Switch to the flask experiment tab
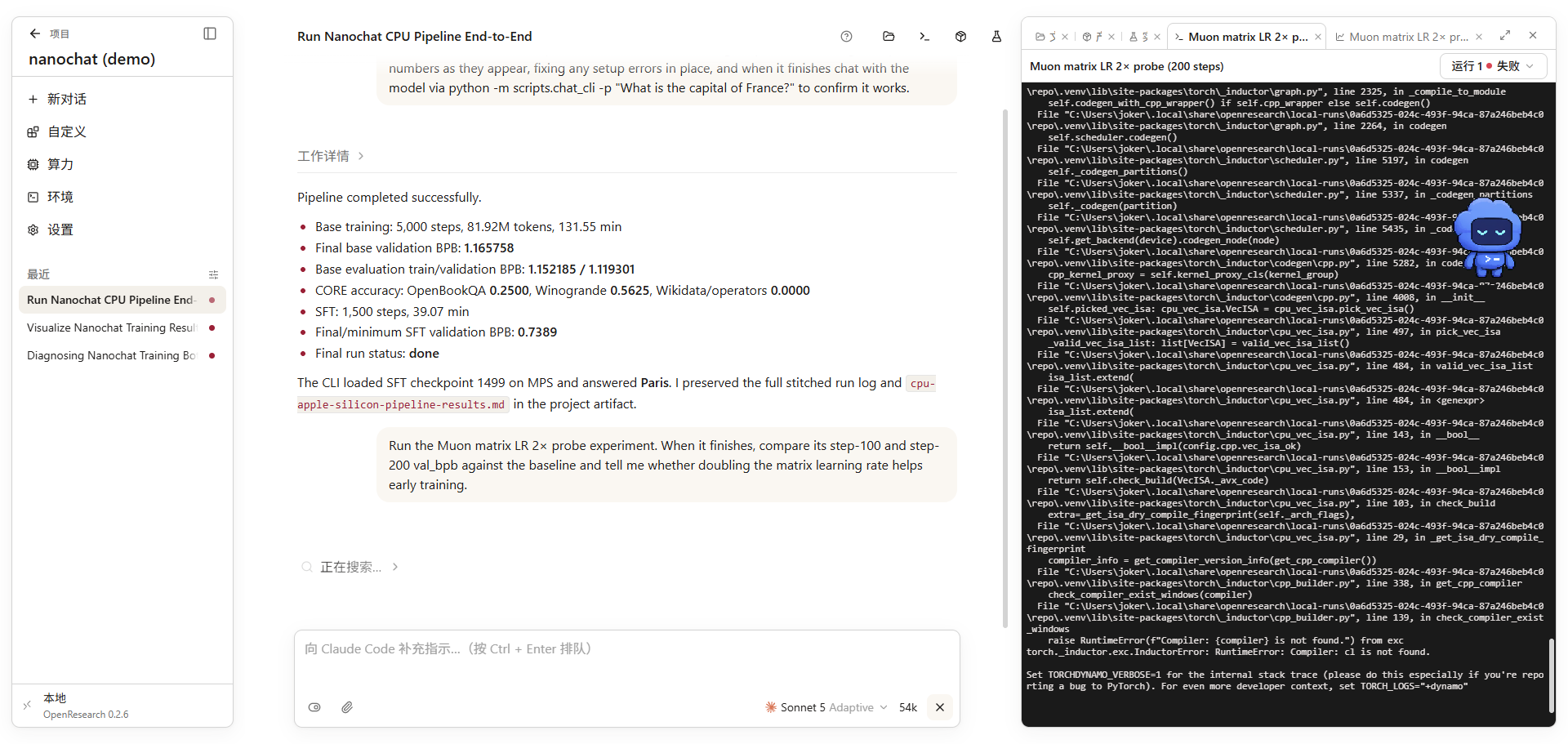This screenshot has width=1568, height=744. tap(1139, 37)
